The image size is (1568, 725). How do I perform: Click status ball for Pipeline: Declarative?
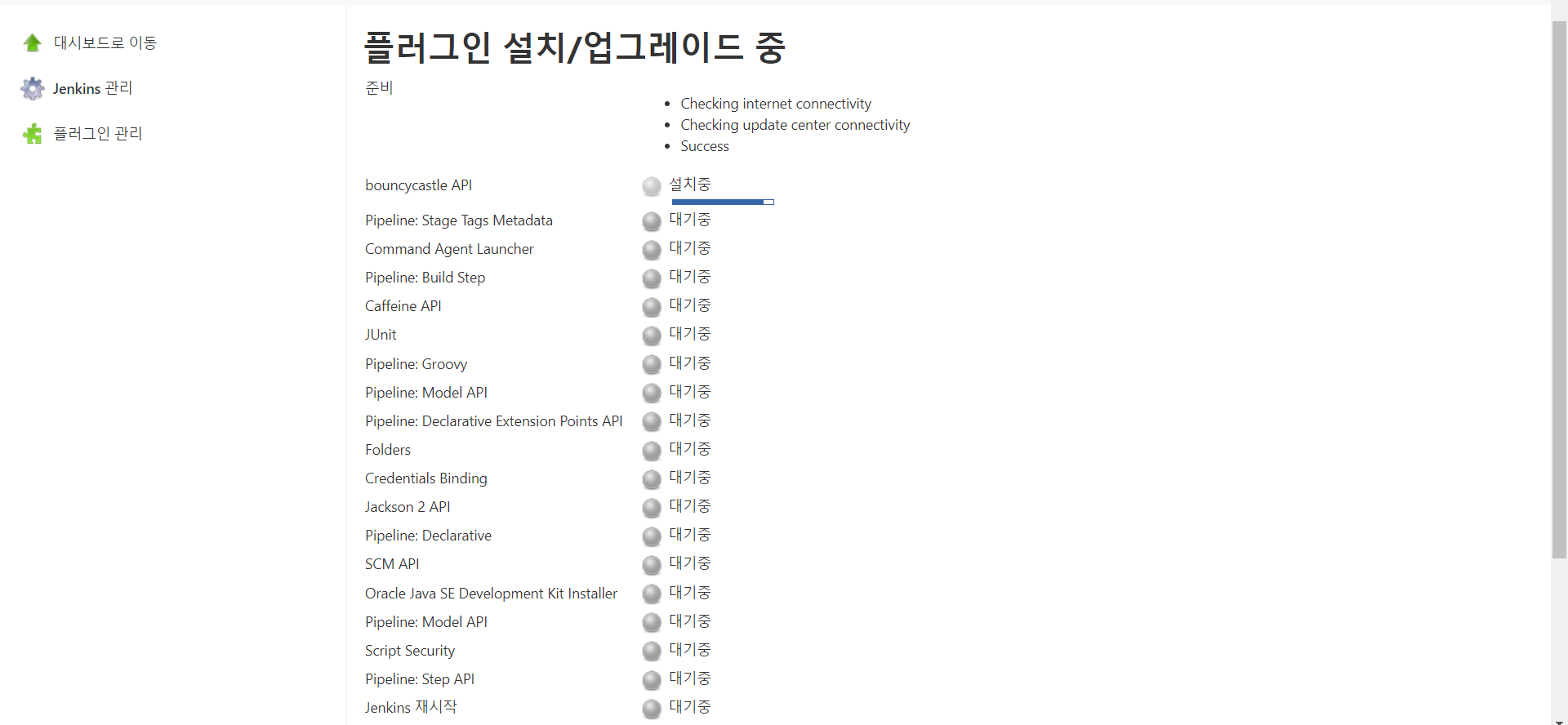652,536
